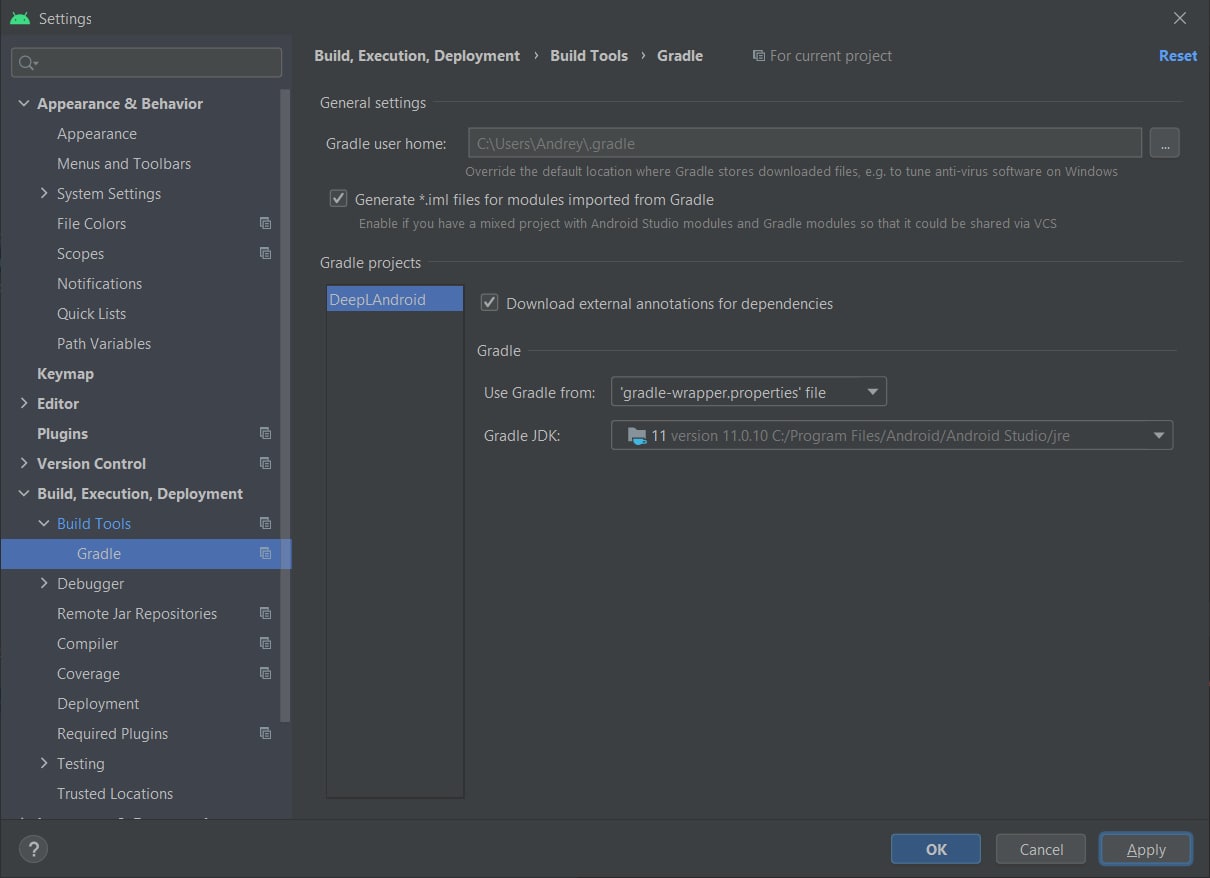Click the JDK folder icon in Gradle JDK field

tap(636, 435)
